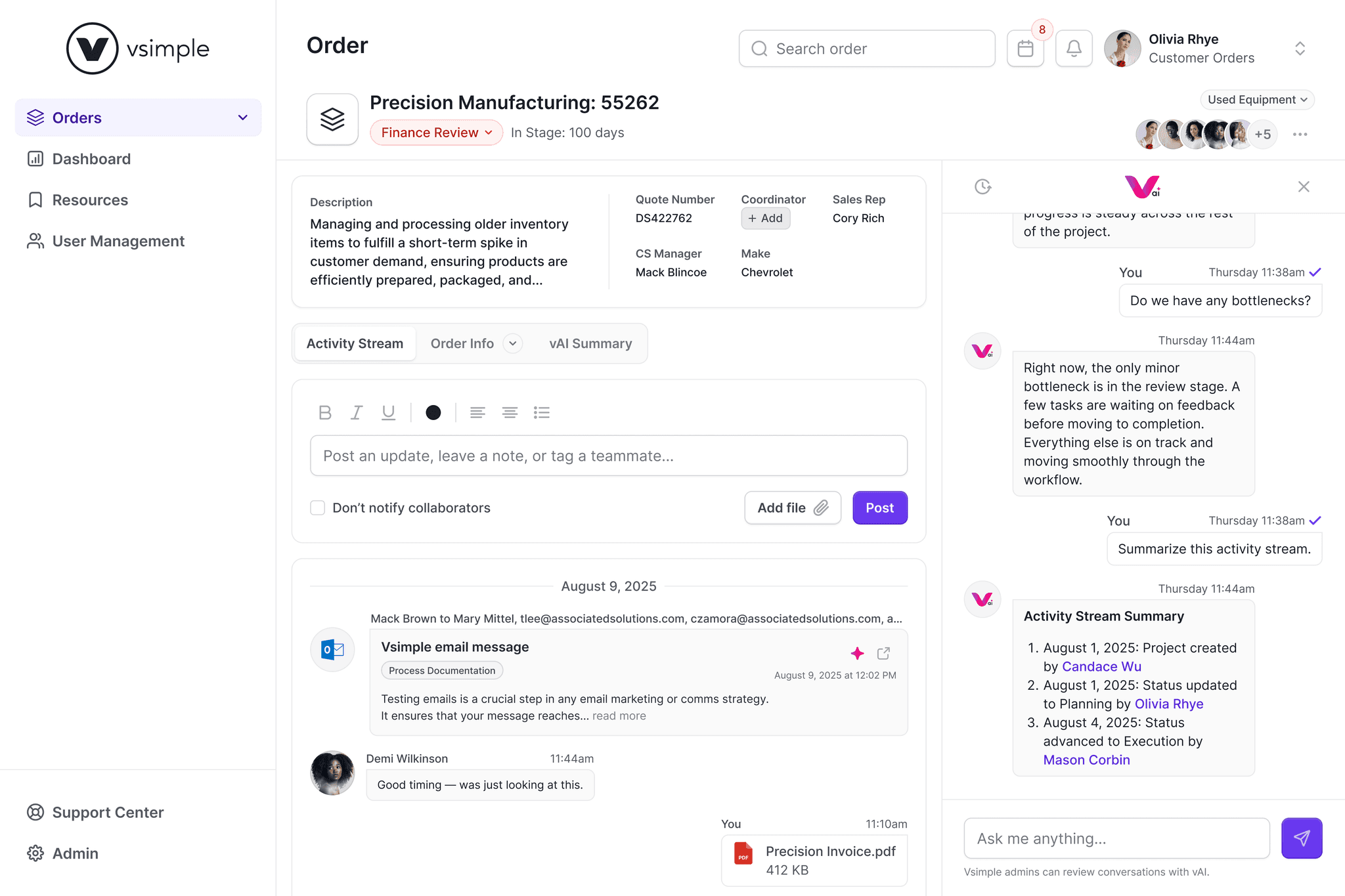The height and width of the screenshot is (896, 1345).
Task: Open the vAI chat history clock icon
Action: pyautogui.click(x=982, y=186)
